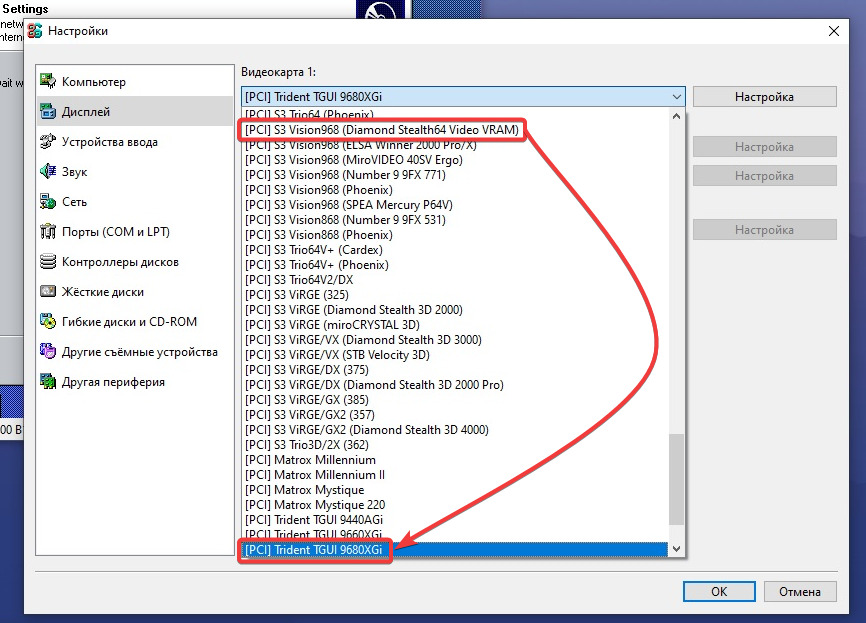Open the Звук settings page
Viewport: 866px width, 623px height.
[x=135, y=171]
